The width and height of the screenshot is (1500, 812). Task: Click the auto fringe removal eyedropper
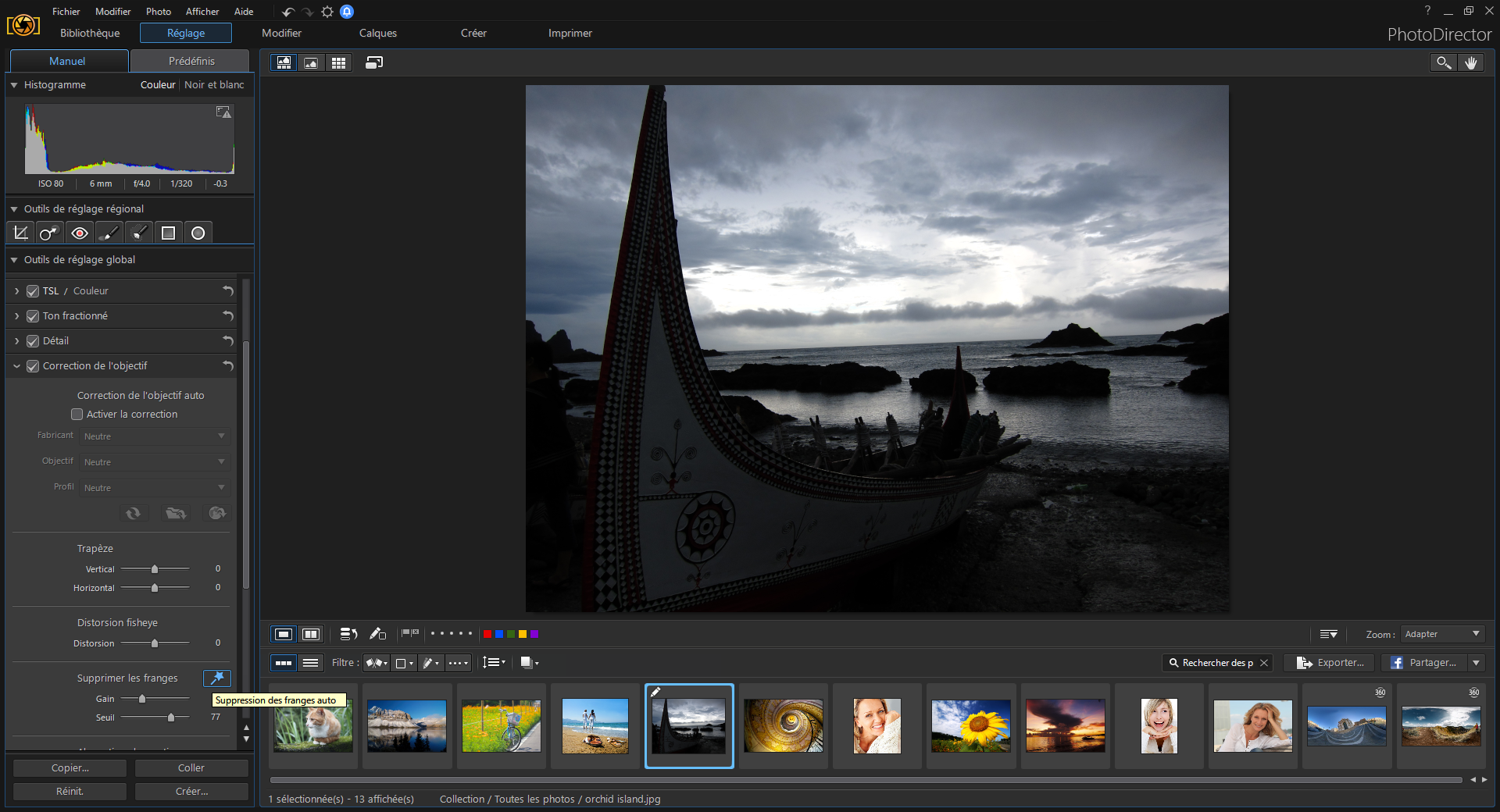point(217,678)
